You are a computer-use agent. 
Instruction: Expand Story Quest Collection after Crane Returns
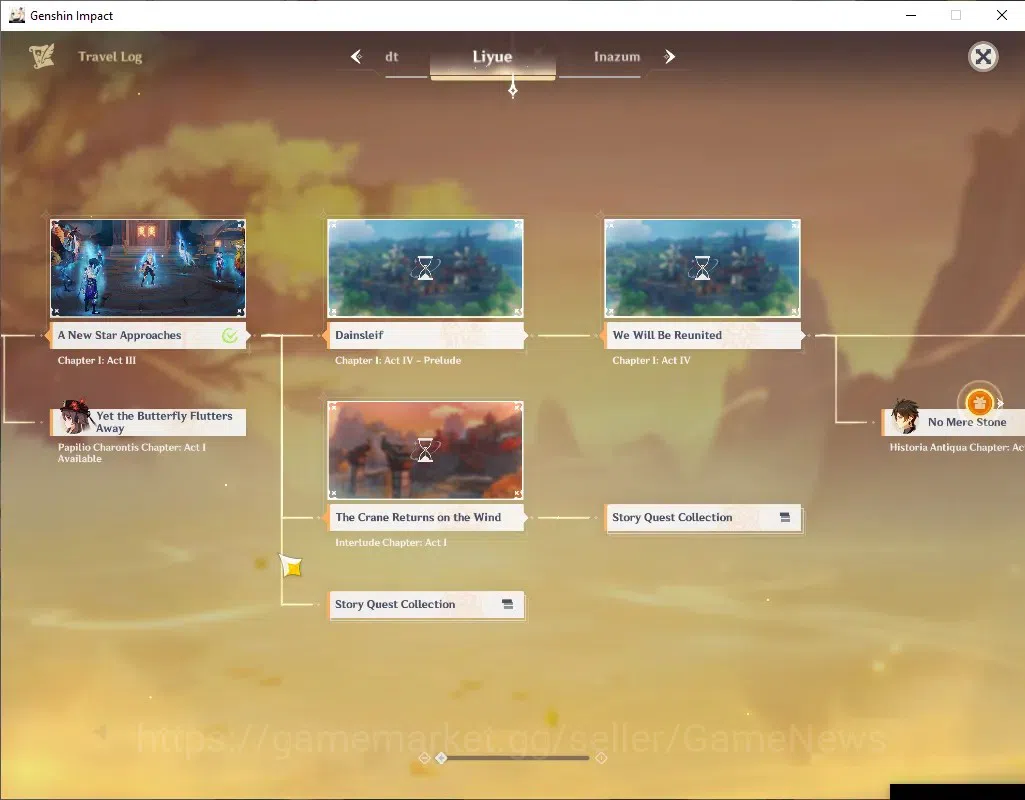tap(703, 518)
